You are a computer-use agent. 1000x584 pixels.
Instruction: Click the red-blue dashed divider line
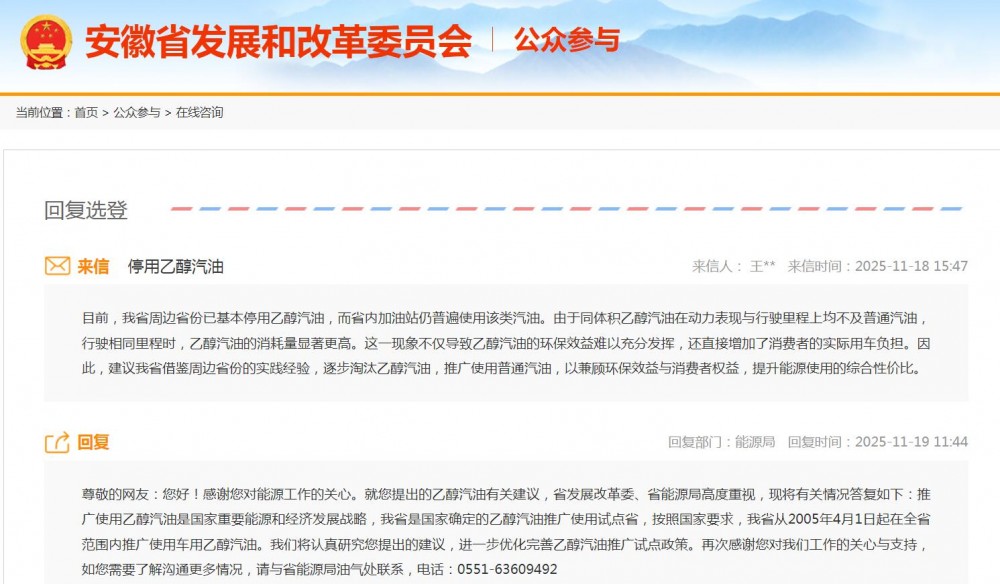pos(565,210)
